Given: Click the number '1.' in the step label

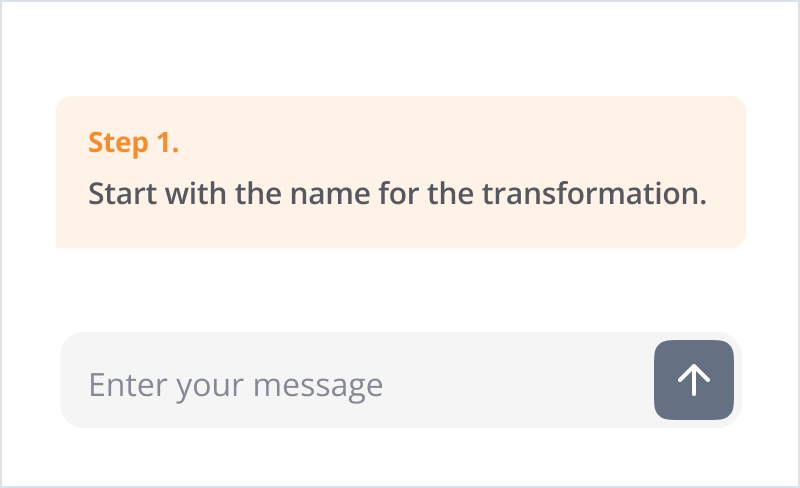Looking at the screenshot, I should point(168,142).
